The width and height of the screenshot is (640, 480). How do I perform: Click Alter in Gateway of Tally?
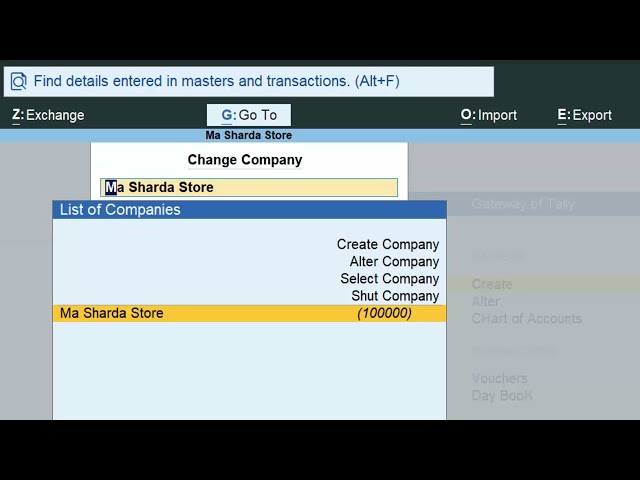486,301
